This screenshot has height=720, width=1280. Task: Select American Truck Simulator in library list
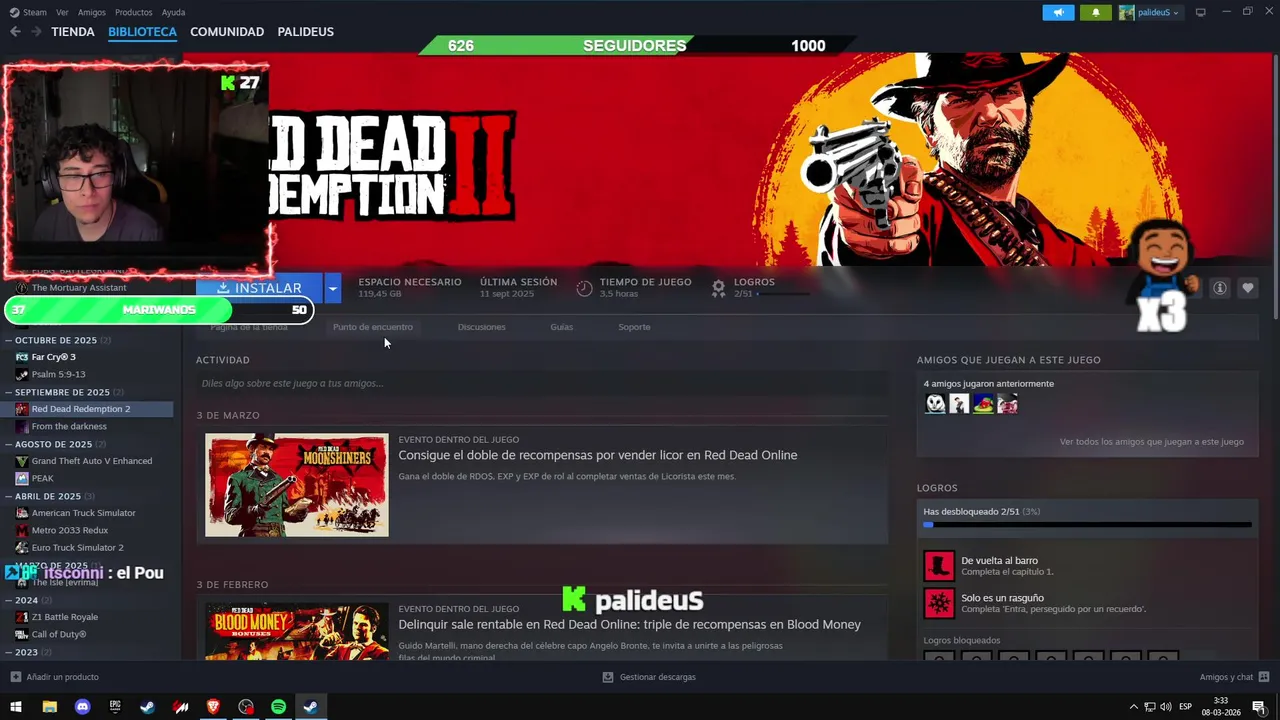coord(83,513)
